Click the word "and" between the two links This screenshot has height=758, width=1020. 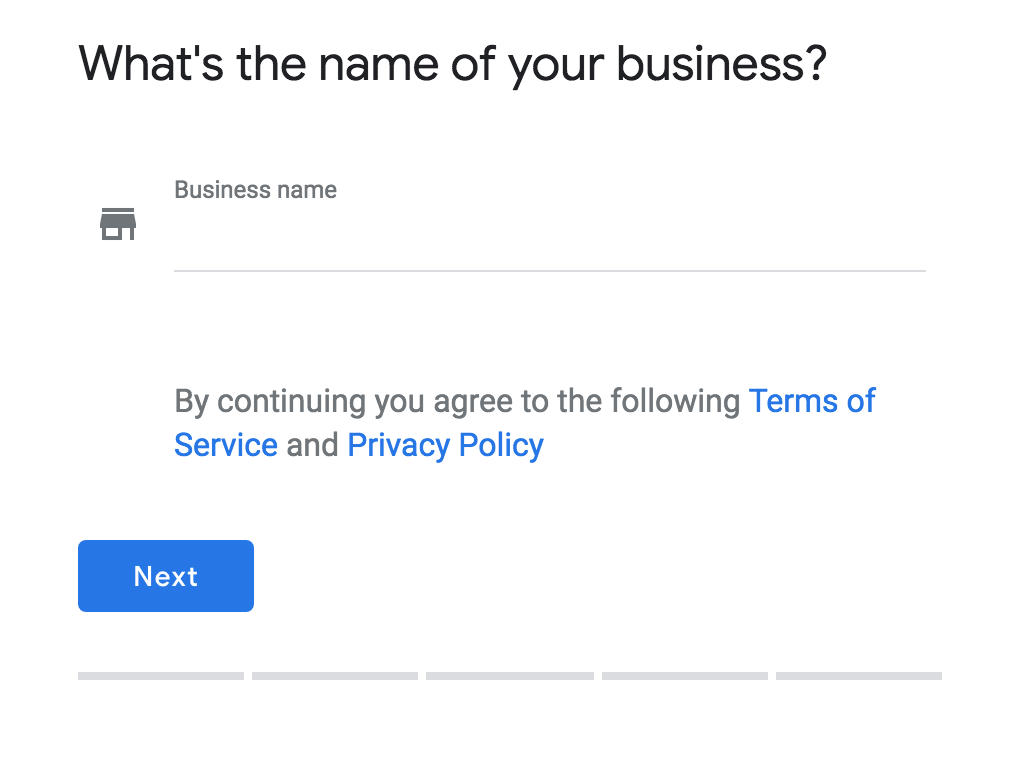pyautogui.click(x=312, y=446)
